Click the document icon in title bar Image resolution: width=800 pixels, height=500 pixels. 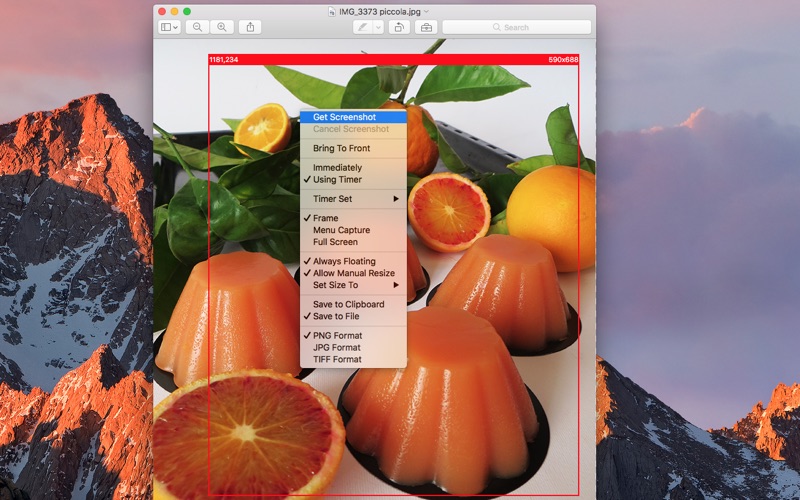coord(332,11)
